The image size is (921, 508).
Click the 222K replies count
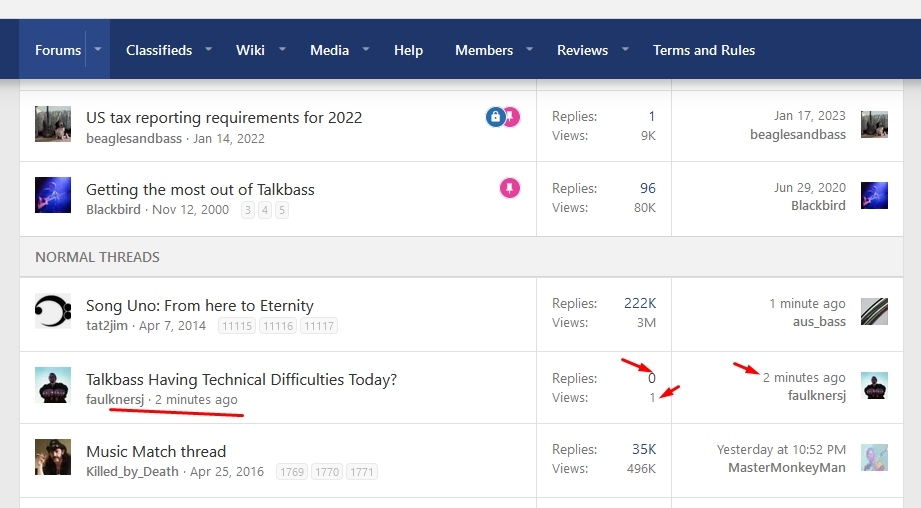coord(640,303)
